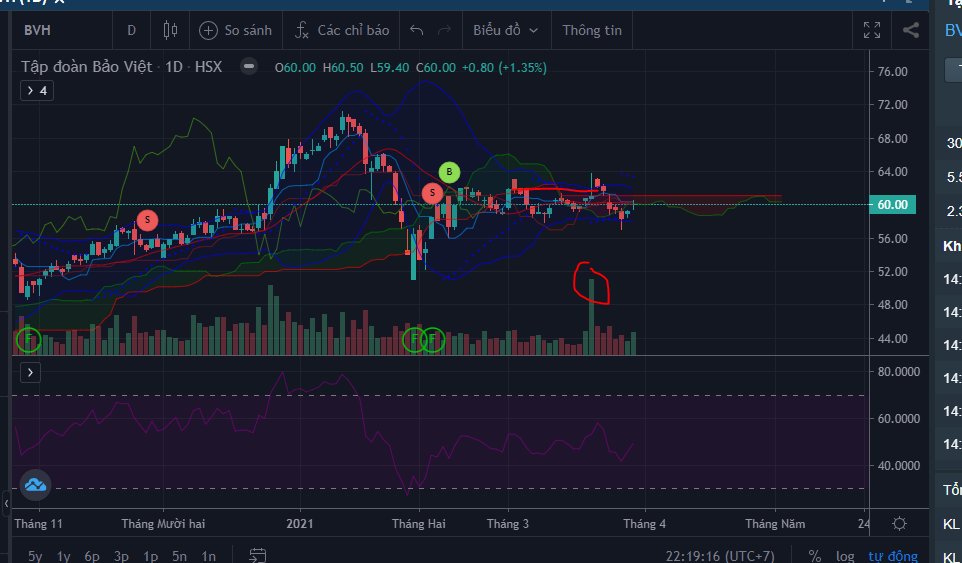Open the candlestick chart style selector
The width and height of the screenshot is (962, 563).
tap(169, 30)
